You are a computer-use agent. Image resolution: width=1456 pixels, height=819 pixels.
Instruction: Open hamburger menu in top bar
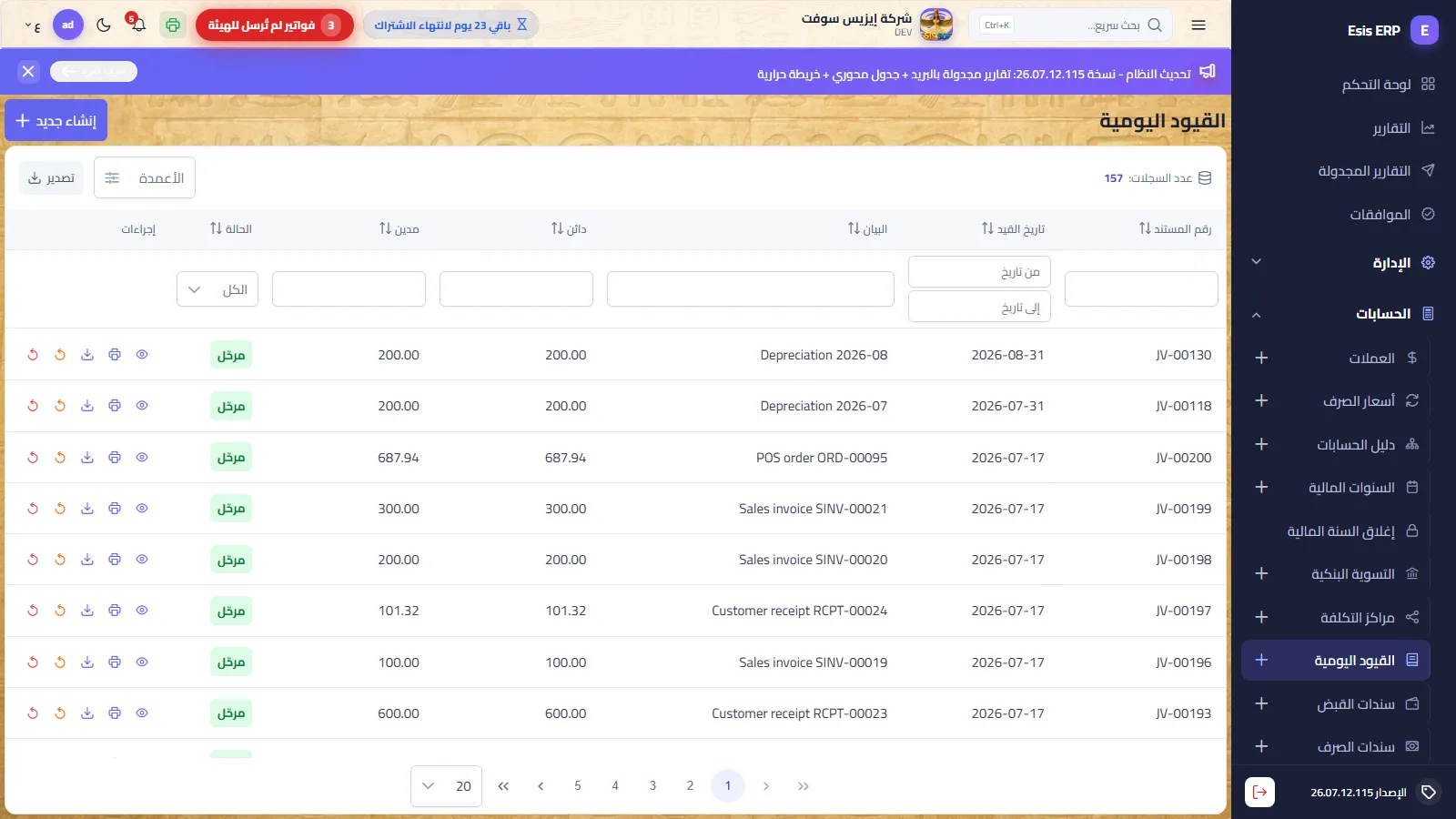(1198, 25)
